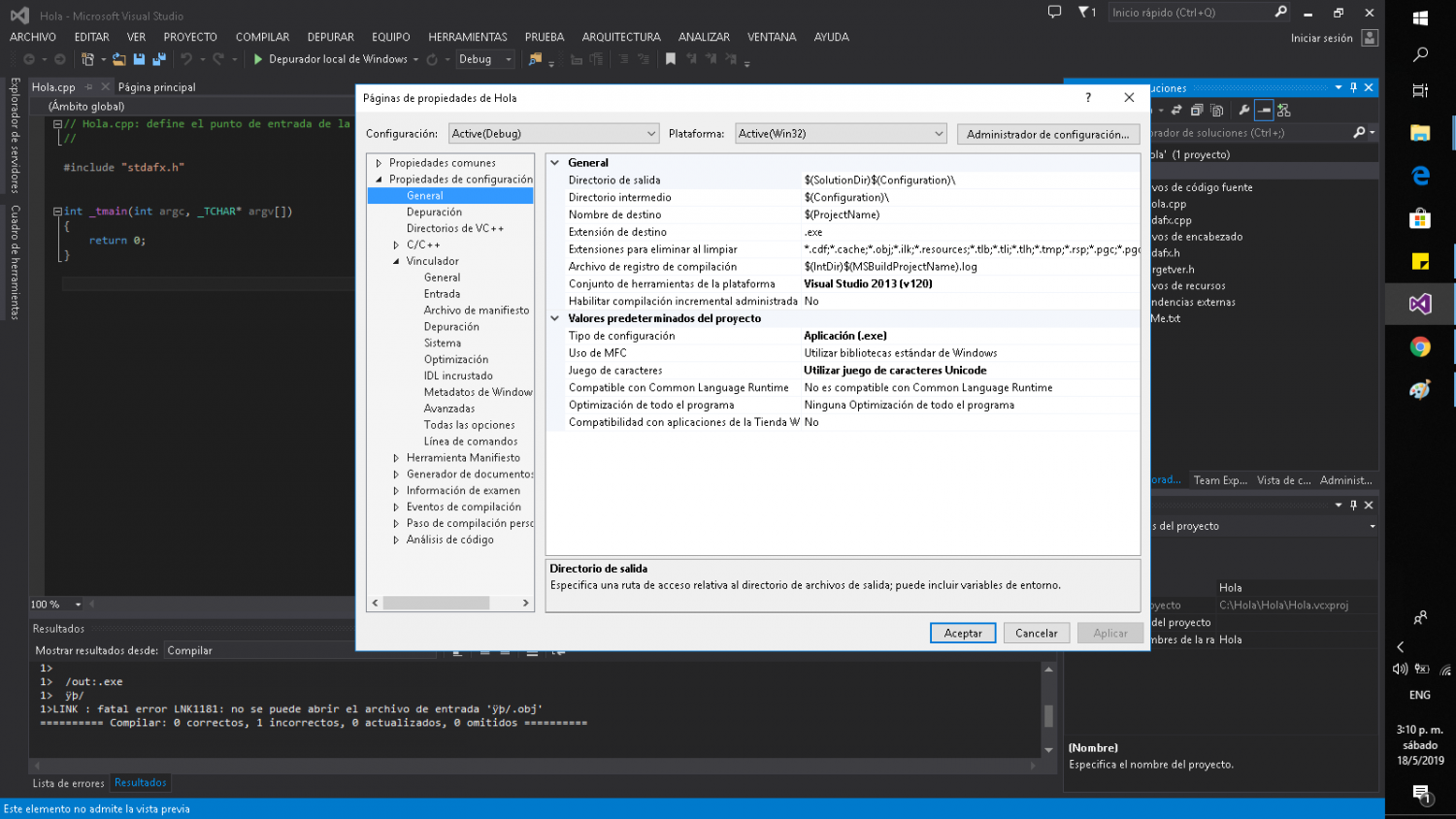Open File Explorer from the taskbar
Viewport: 1456px width, 819px height.
[1420, 133]
